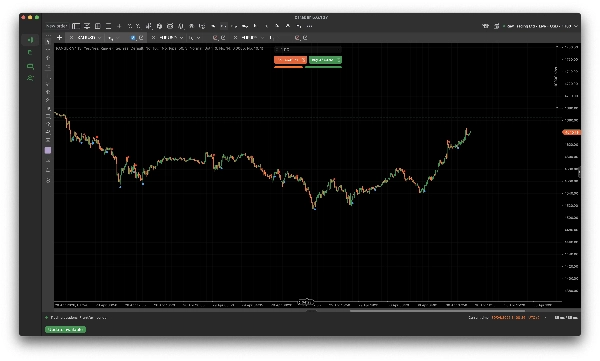Click the horizontal scrollbar below the chart
Viewport: 600px width, 361px height.
437,311
